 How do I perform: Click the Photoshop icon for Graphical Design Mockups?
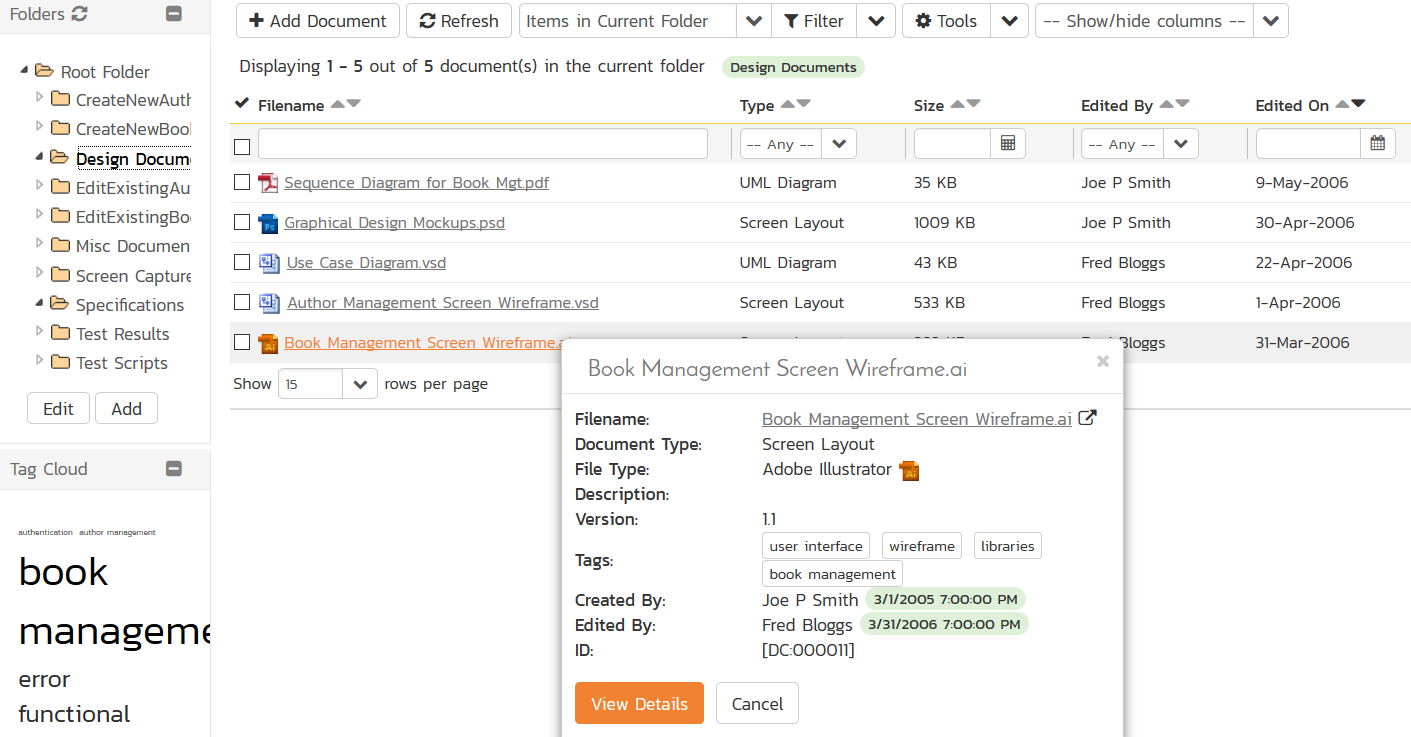(x=267, y=223)
